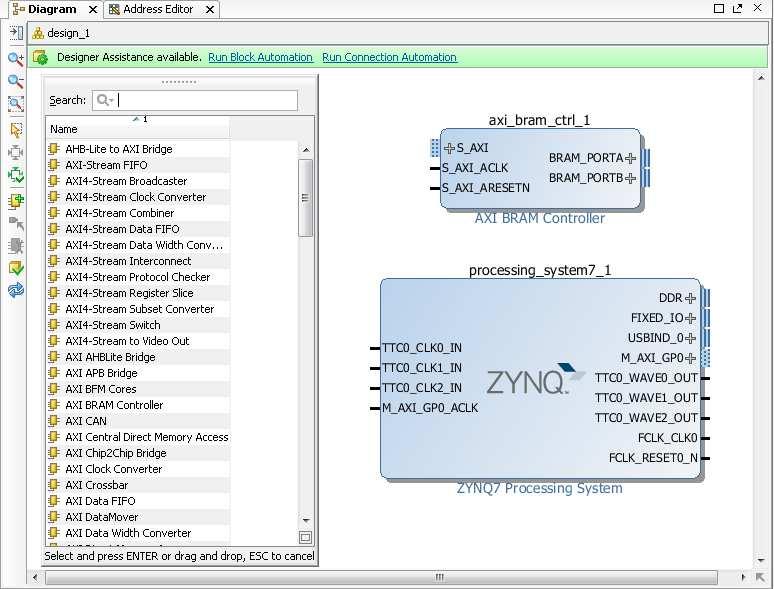Switch to the Diagram tab

click(52, 9)
